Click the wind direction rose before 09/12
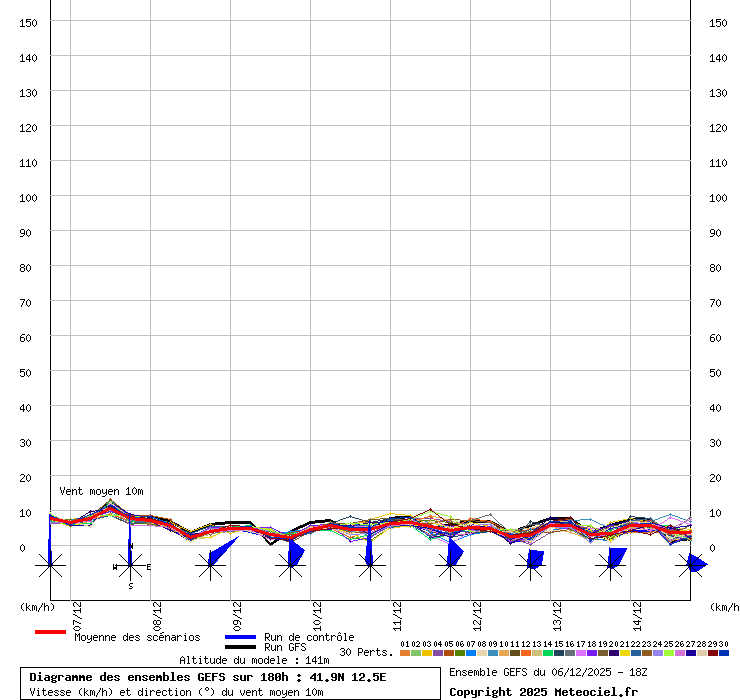 click(x=210, y=566)
